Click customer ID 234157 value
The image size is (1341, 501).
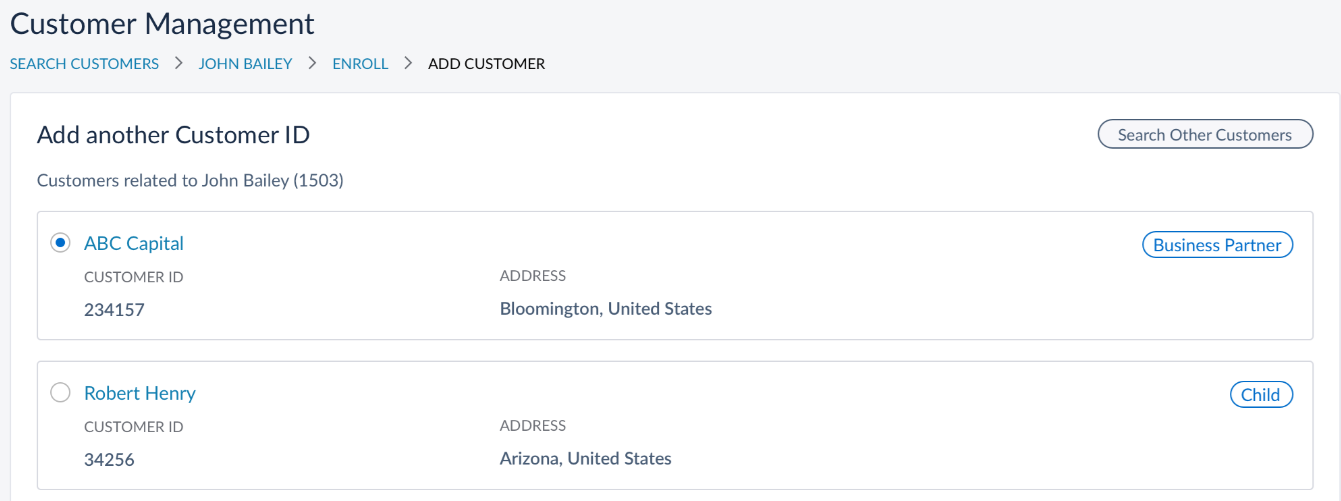114,310
